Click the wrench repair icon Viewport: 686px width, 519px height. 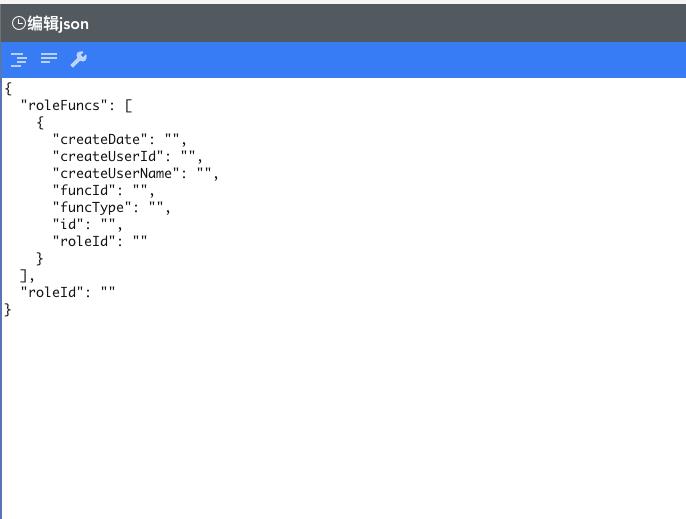[x=79, y=59]
